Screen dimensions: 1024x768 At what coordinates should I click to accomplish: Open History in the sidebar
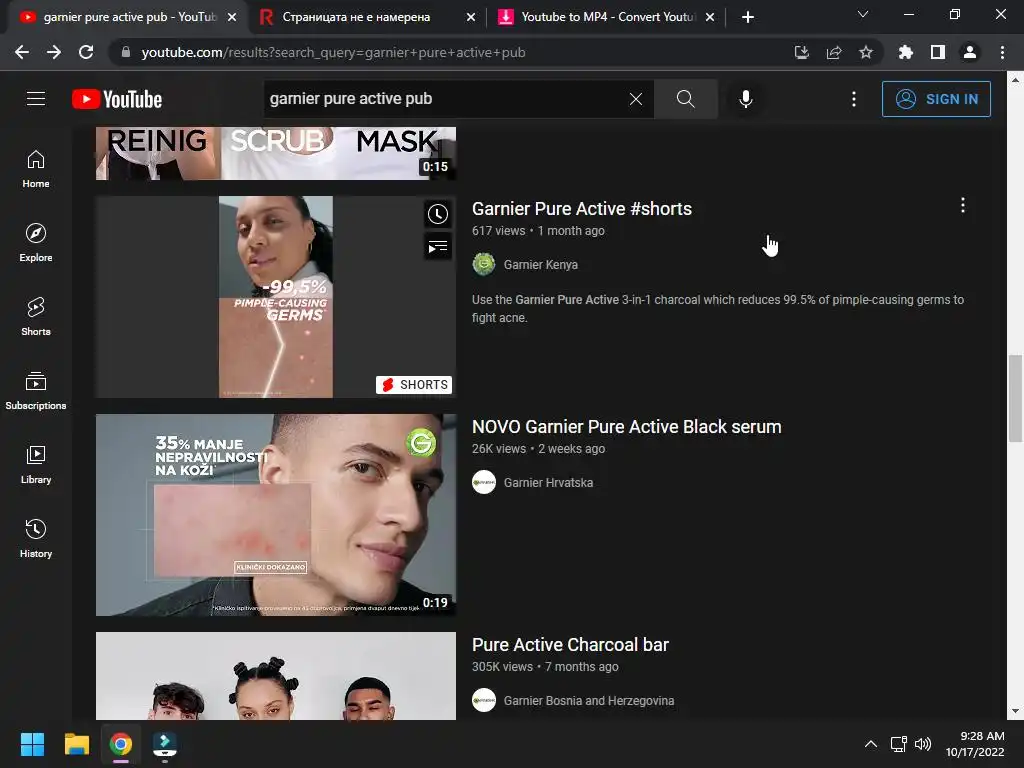36,539
